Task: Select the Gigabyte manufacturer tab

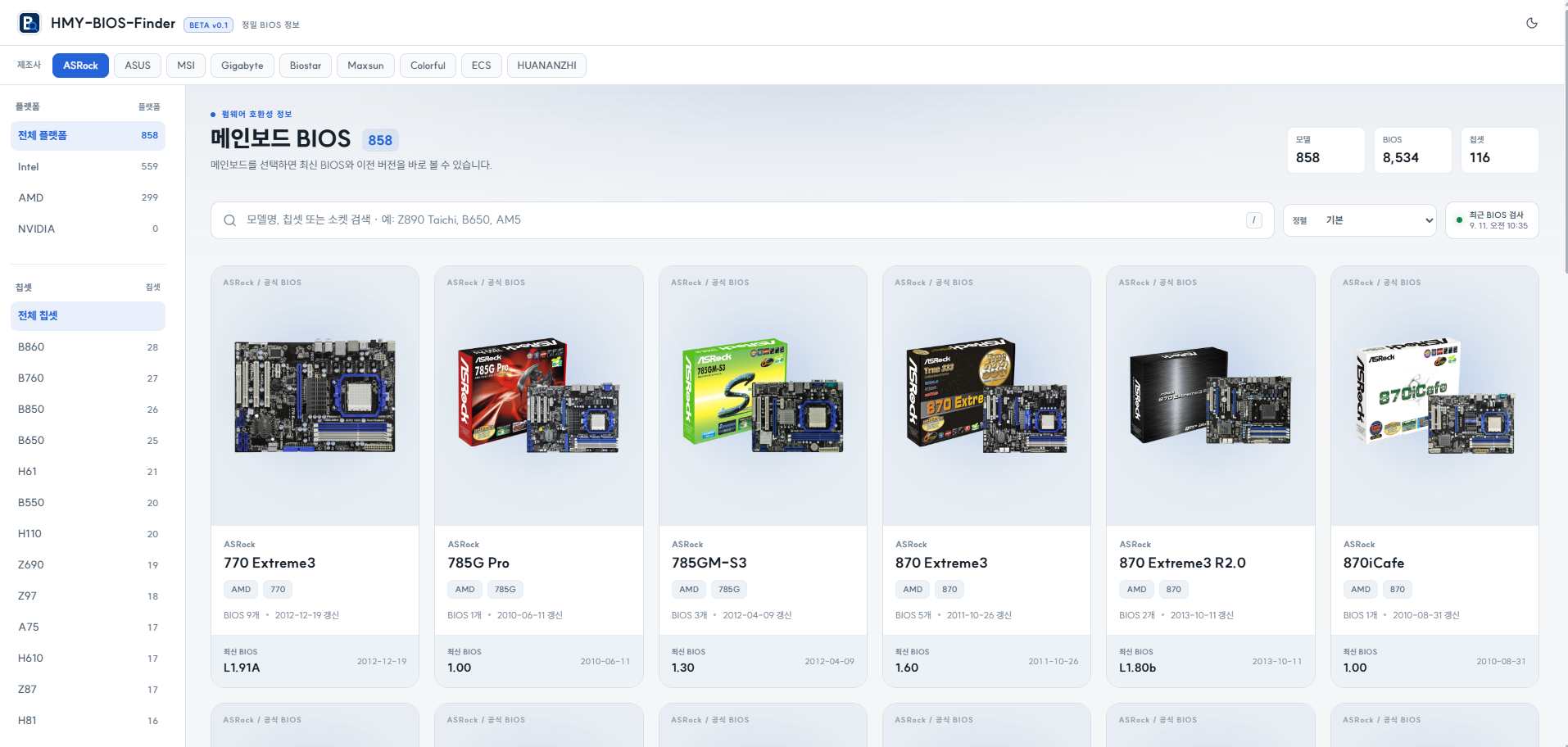Action: [x=242, y=66]
